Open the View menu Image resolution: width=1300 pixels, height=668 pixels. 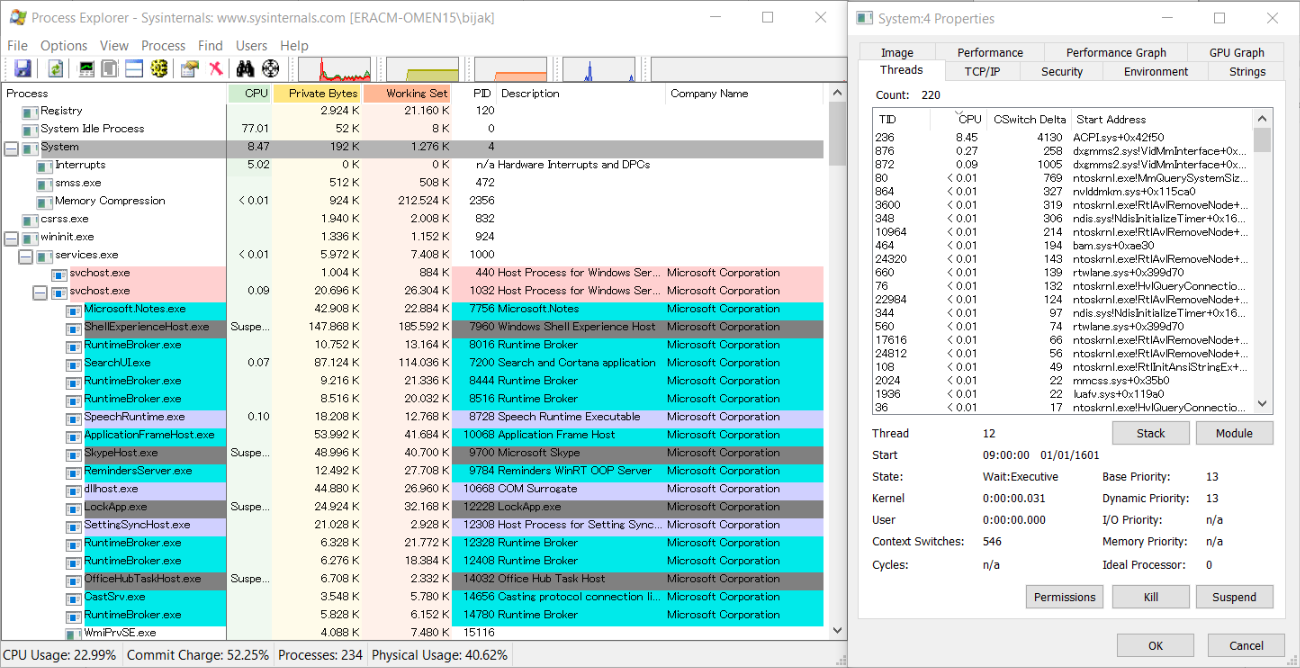114,45
